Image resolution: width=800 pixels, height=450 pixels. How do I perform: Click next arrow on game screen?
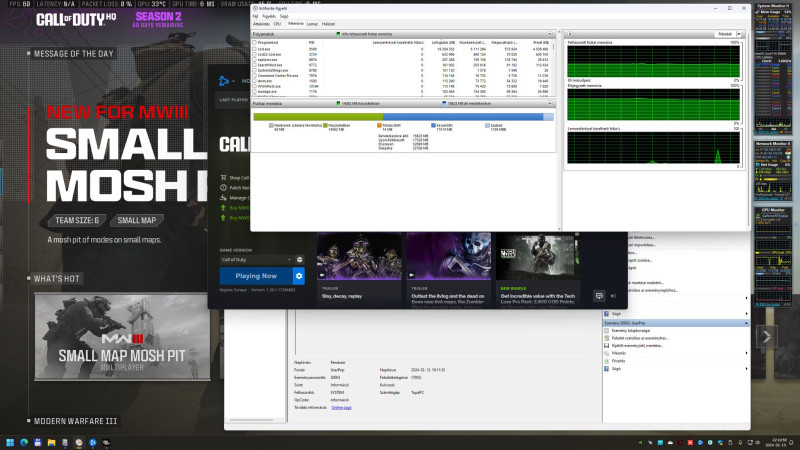click(x=766, y=336)
